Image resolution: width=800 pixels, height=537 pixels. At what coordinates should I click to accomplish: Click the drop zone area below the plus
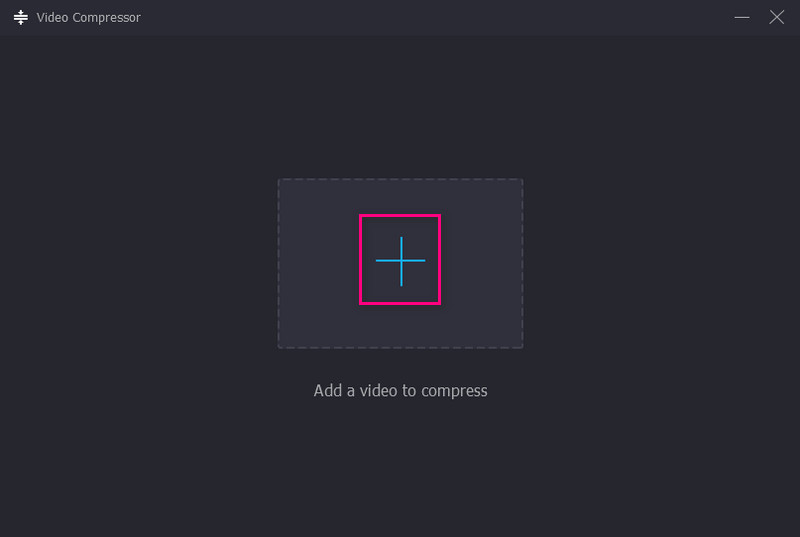tap(400, 327)
